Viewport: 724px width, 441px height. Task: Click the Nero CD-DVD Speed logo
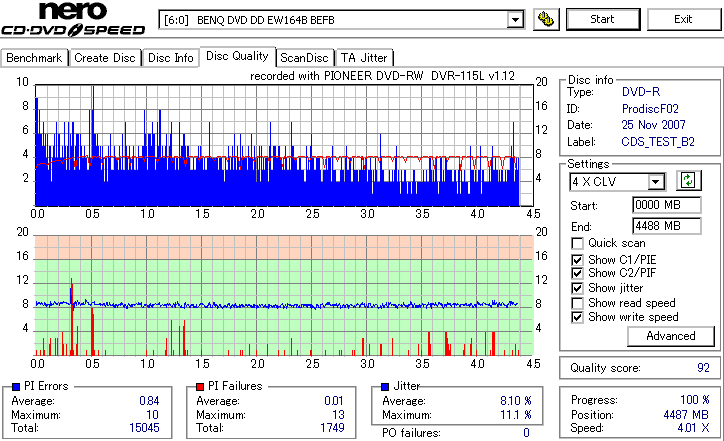pos(73,20)
